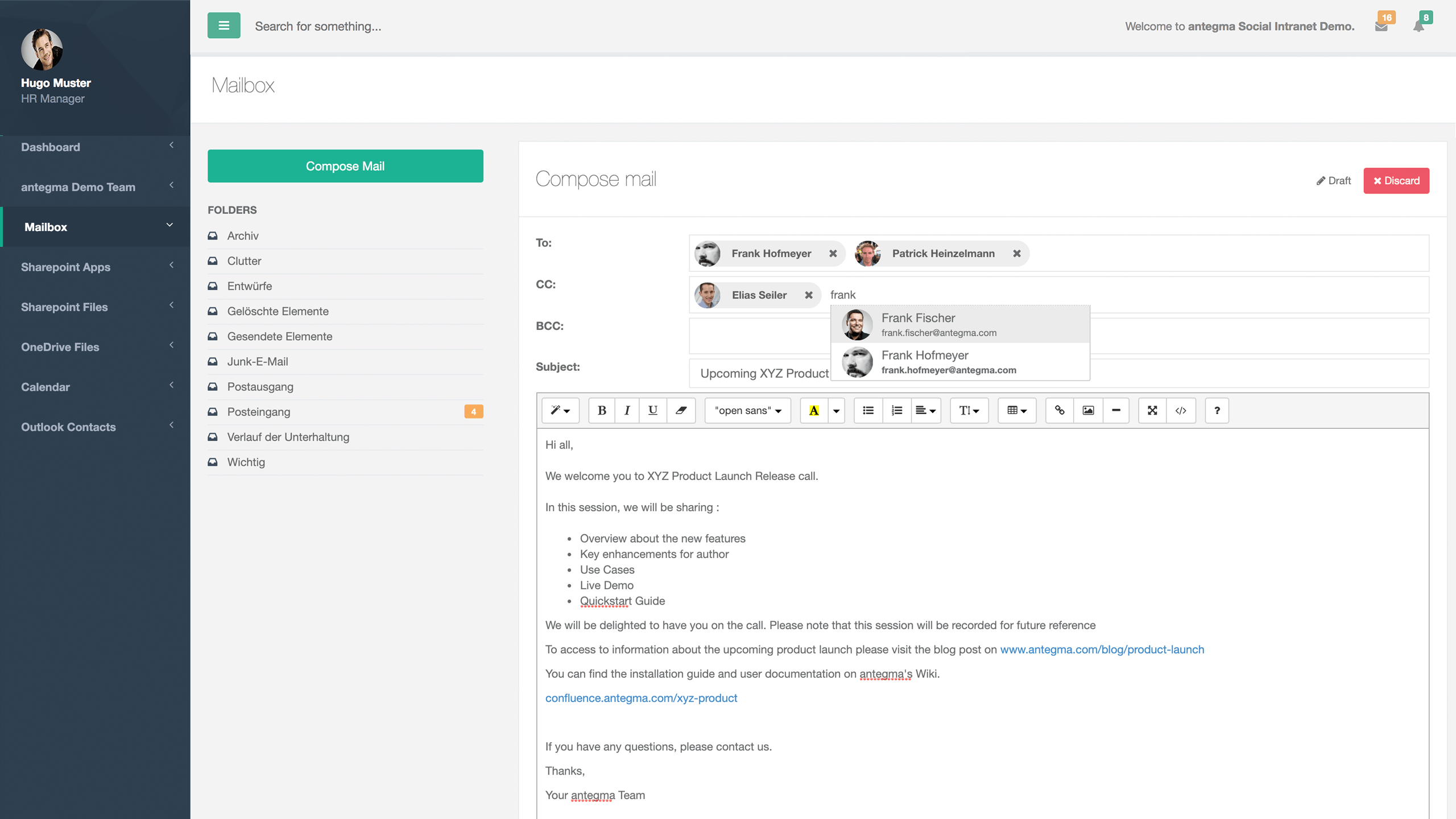Expand the text style dropdown 'open sans'
The height and width of the screenshot is (819, 1456).
[748, 410]
